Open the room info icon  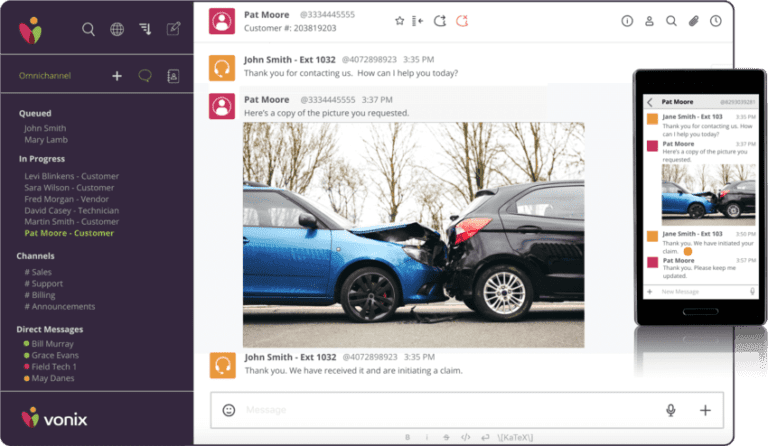point(627,20)
